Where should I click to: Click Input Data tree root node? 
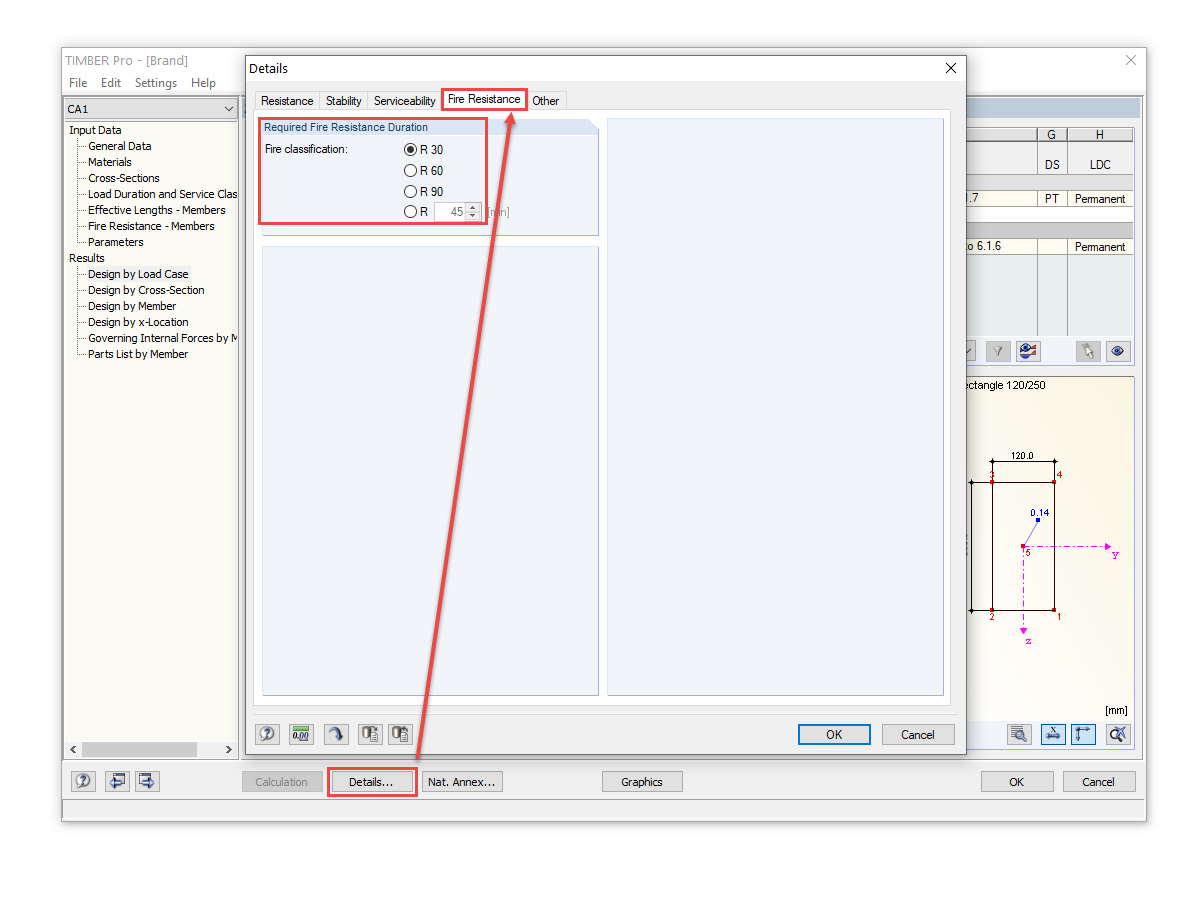pyautogui.click(x=95, y=130)
